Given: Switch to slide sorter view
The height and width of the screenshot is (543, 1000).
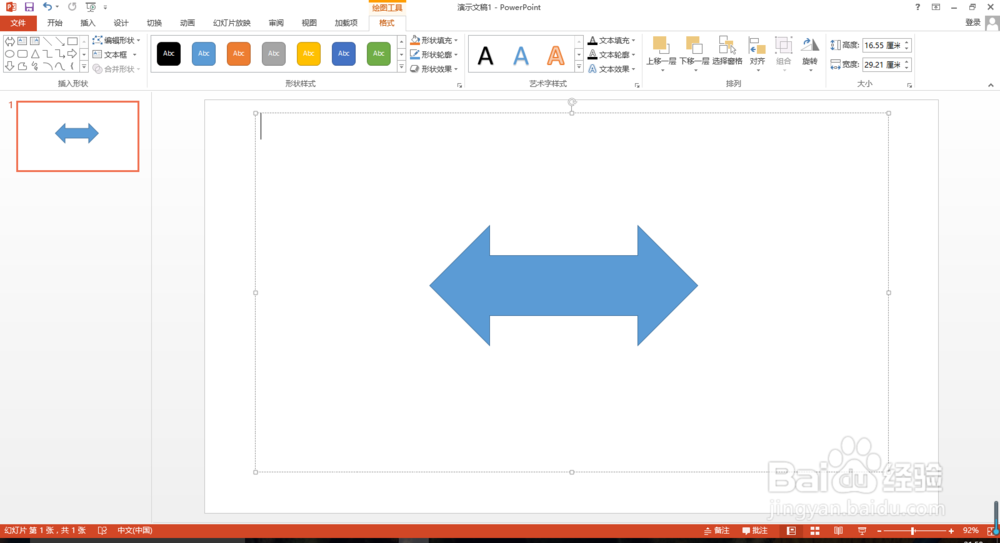Looking at the screenshot, I should click(x=815, y=531).
